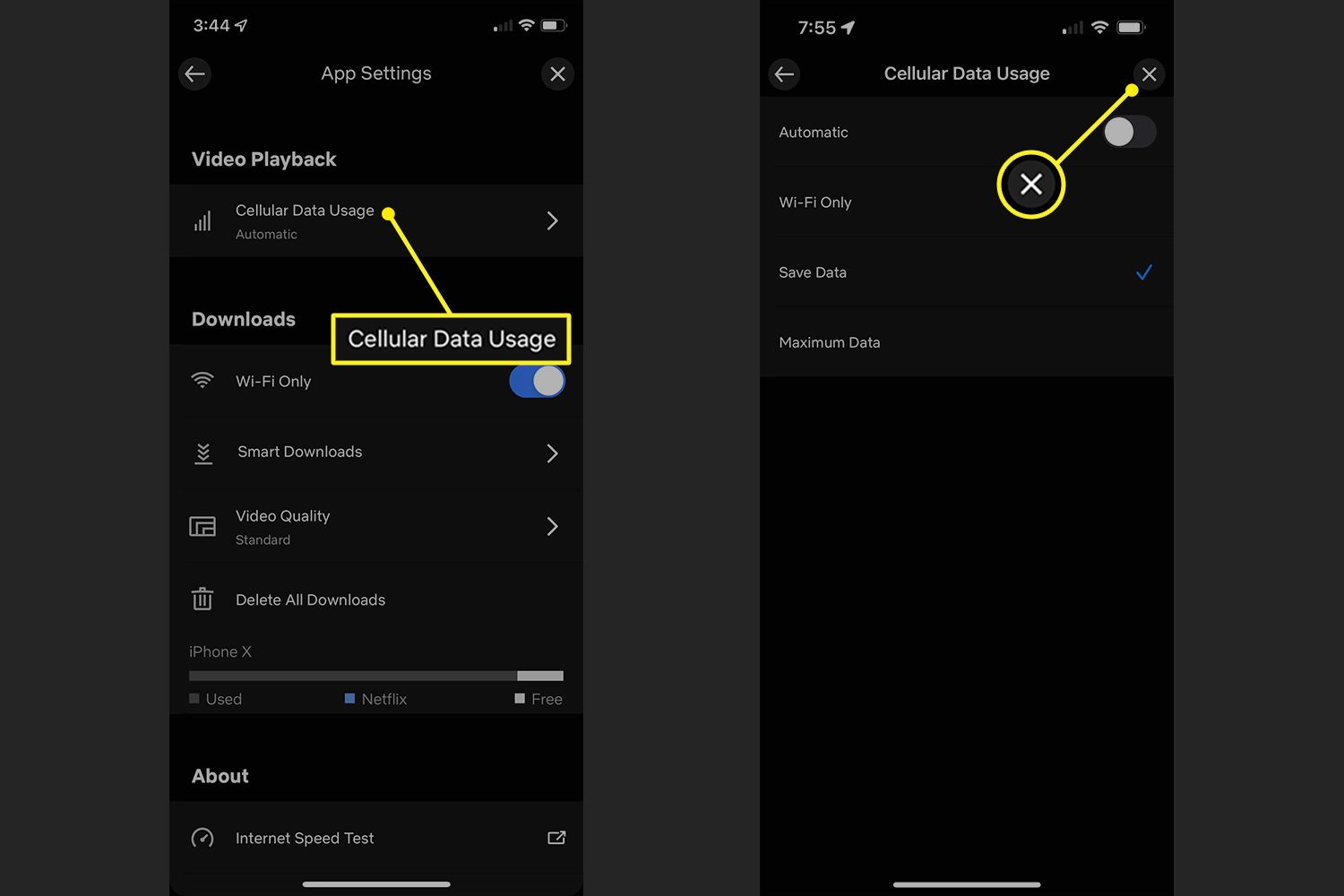Screen dimensions: 1344x896
Task: Tap the back arrow on Cellular Data Usage screen
Action: (x=784, y=74)
